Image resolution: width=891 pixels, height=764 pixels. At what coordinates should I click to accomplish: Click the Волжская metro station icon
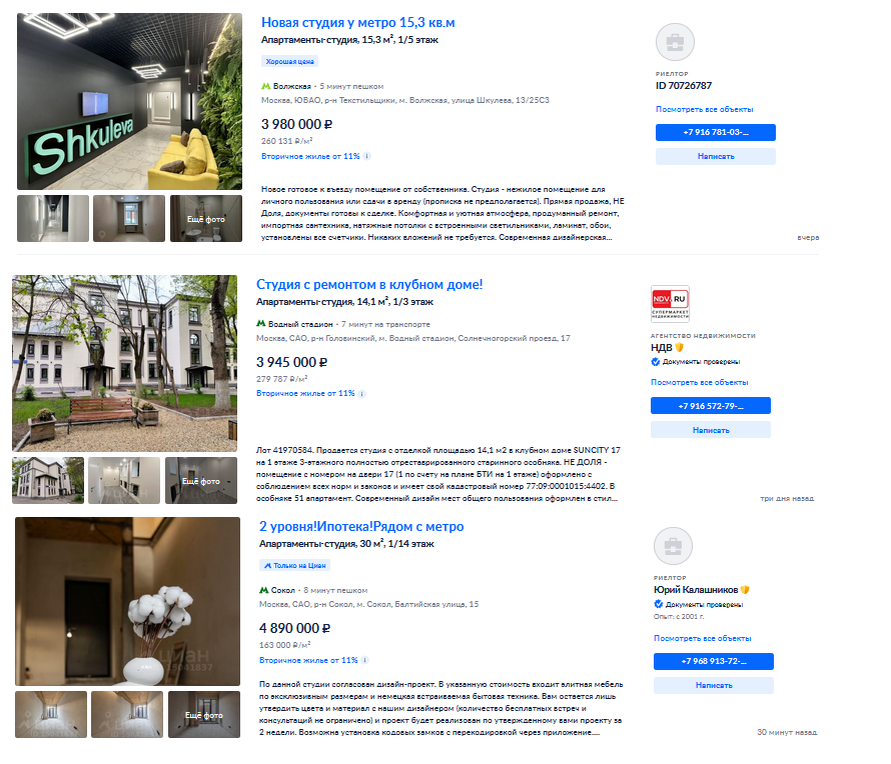(x=265, y=86)
